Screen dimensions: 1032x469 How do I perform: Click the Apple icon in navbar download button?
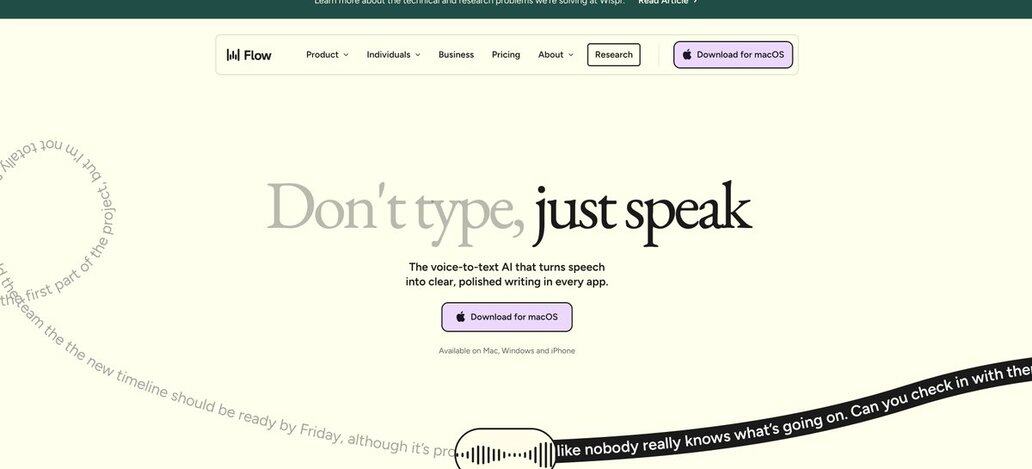pyautogui.click(x=687, y=55)
